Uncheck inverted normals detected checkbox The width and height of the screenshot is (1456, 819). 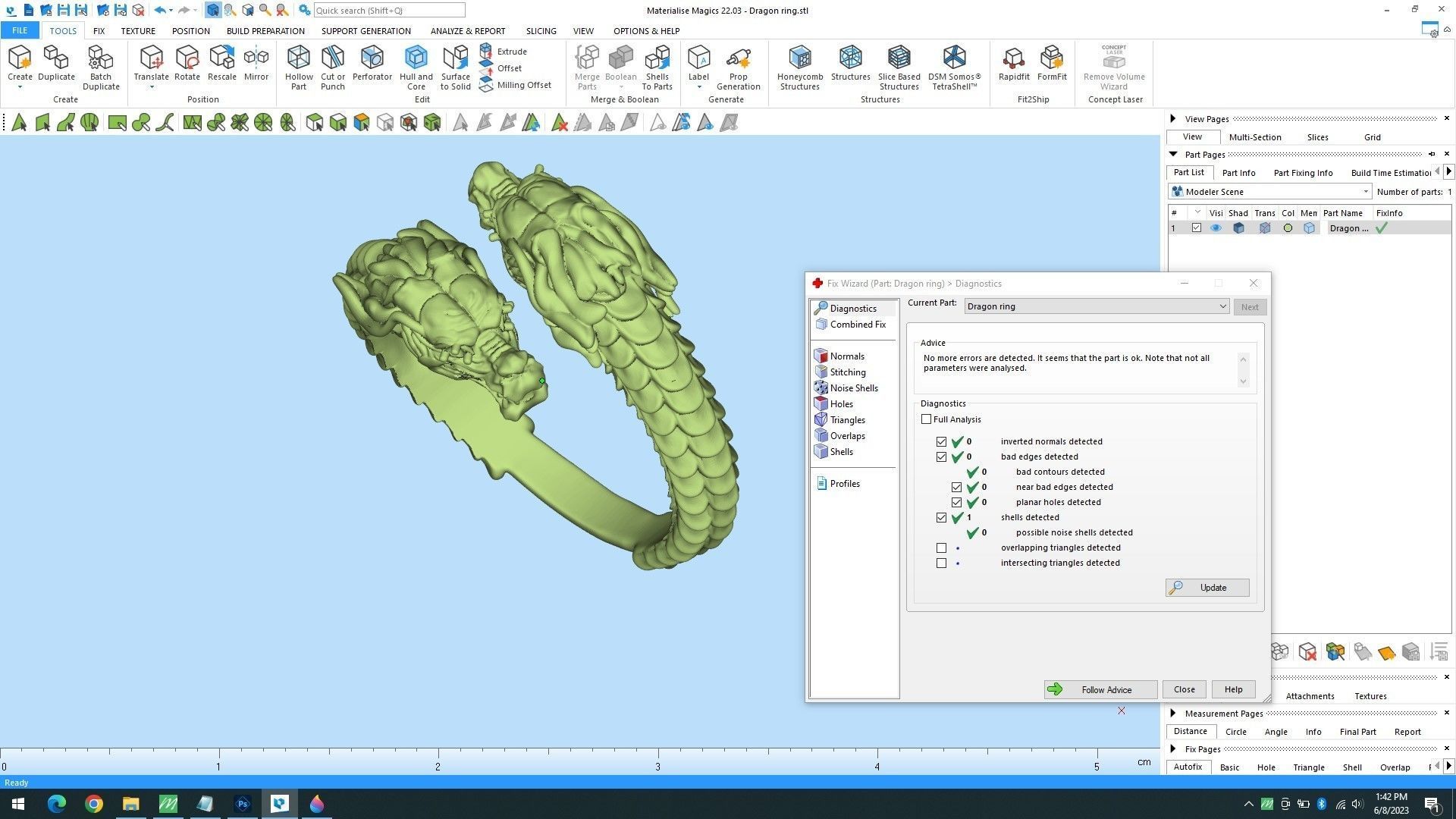[x=941, y=441]
